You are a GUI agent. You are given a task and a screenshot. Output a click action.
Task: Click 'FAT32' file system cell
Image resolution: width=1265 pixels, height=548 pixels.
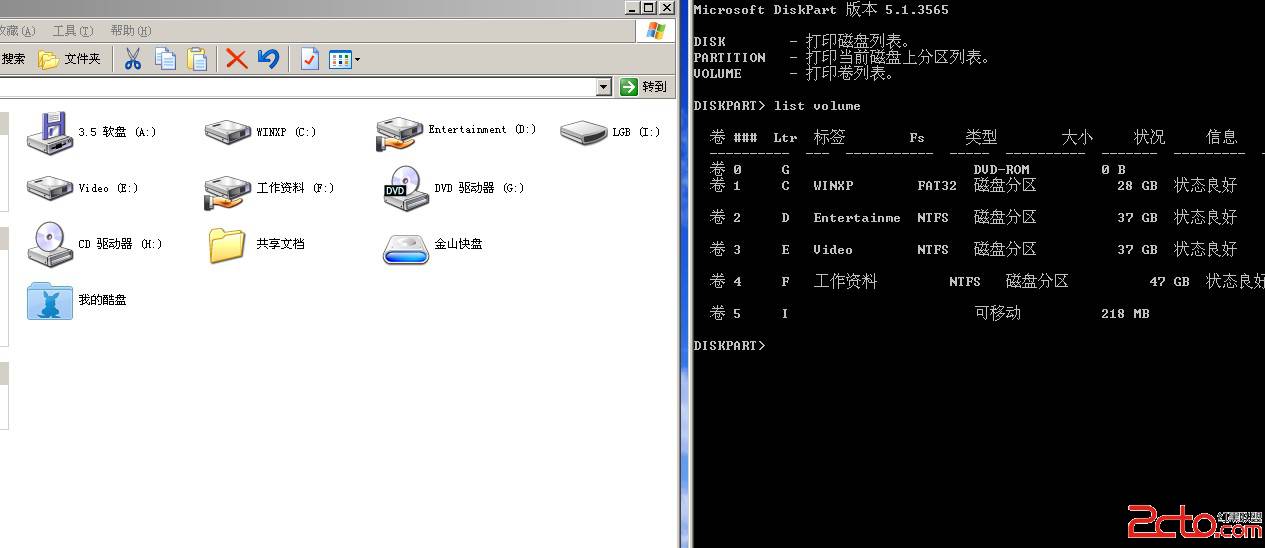[937, 186]
